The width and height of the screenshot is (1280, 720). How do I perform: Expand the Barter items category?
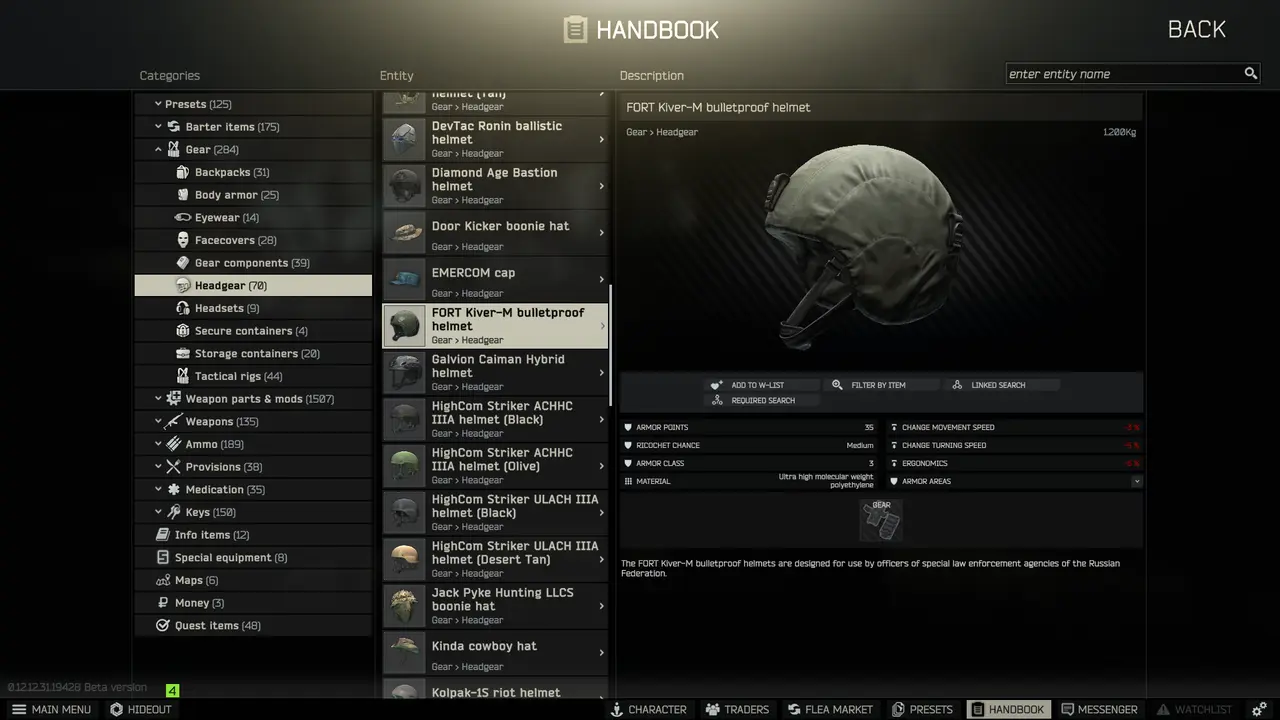pyautogui.click(x=158, y=127)
